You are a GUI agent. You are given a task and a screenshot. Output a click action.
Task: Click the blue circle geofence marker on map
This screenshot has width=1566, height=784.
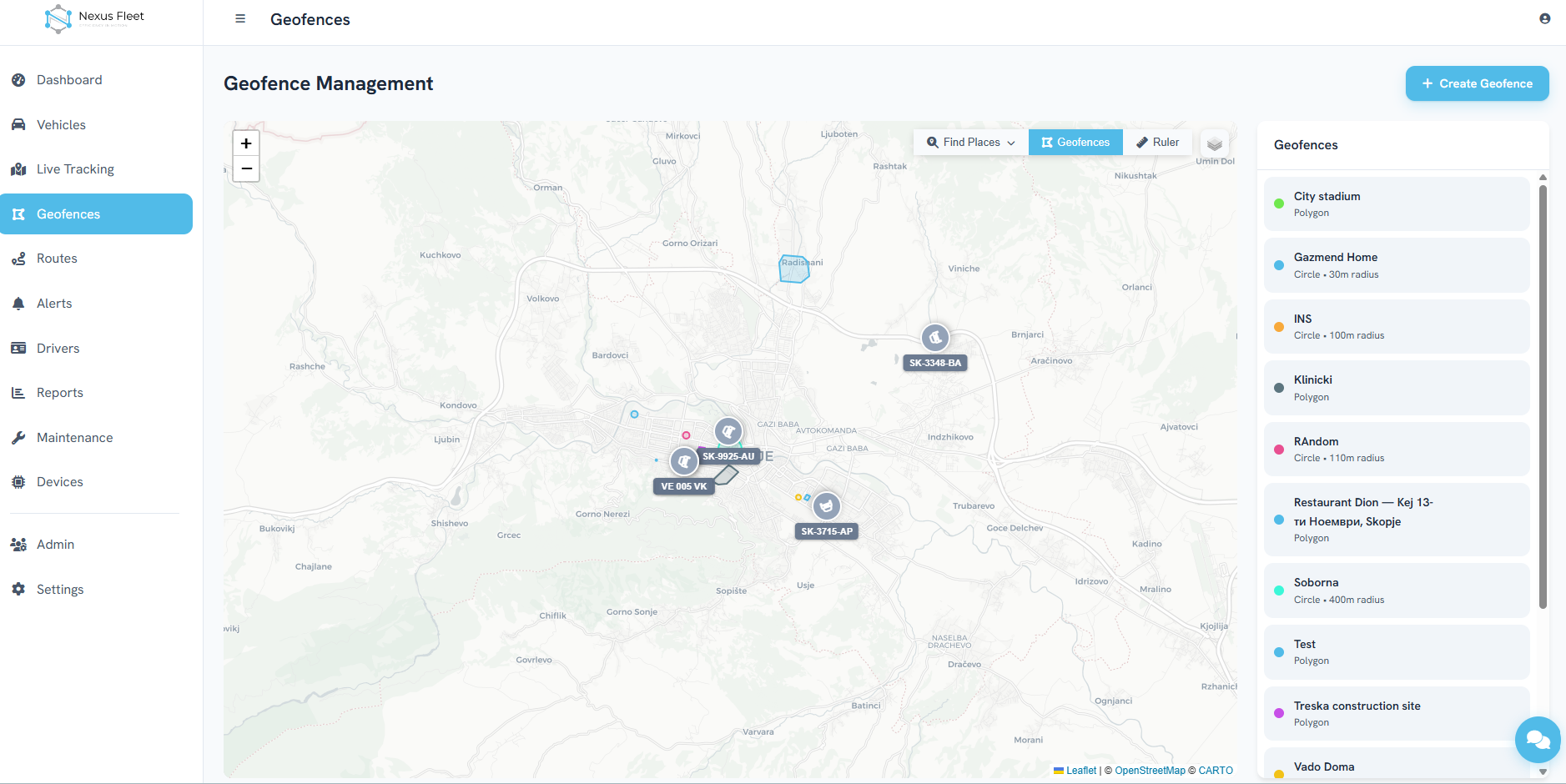click(x=634, y=414)
